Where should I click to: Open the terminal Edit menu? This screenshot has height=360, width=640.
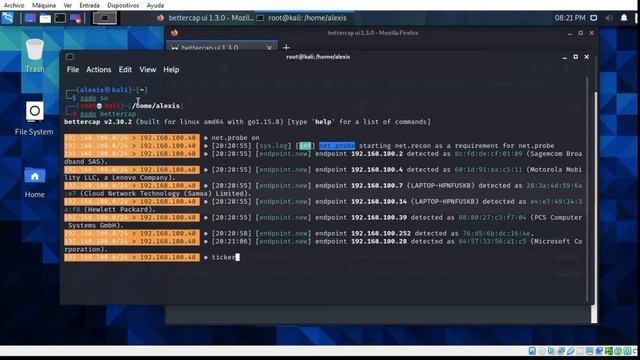click(125, 70)
